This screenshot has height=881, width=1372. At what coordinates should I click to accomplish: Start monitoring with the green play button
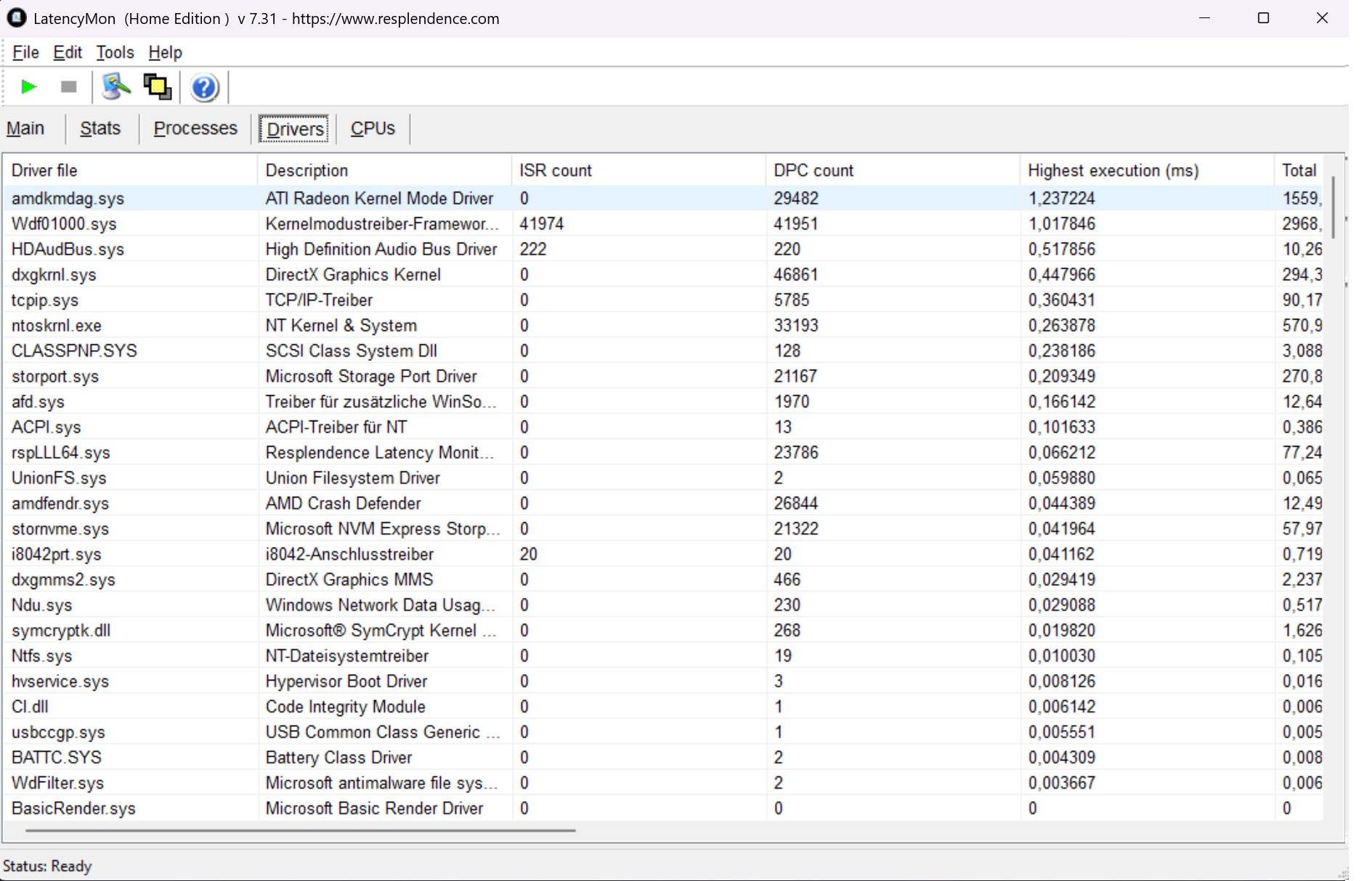(x=29, y=87)
